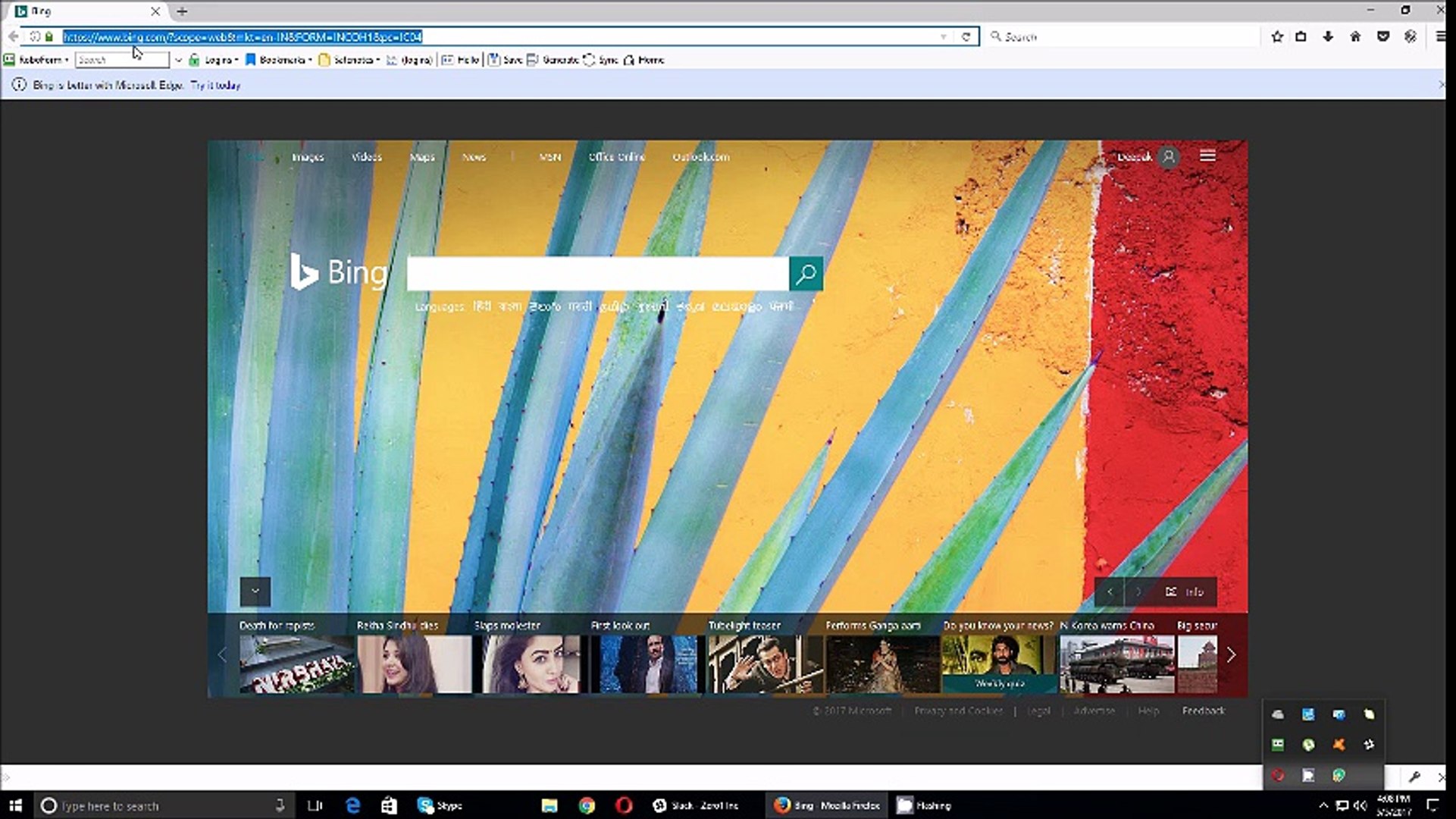Open Tubelight teaser news thumbnail
The height and width of the screenshot is (819, 1456).
click(x=764, y=664)
